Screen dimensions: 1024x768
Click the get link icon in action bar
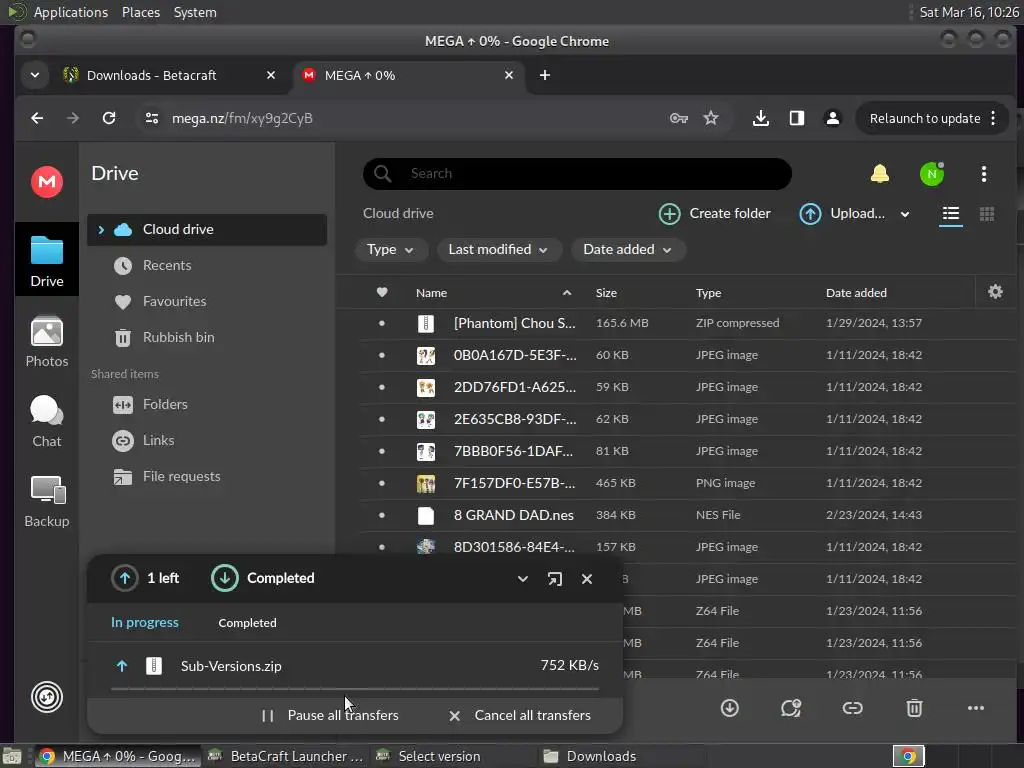[x=852, y=708]
